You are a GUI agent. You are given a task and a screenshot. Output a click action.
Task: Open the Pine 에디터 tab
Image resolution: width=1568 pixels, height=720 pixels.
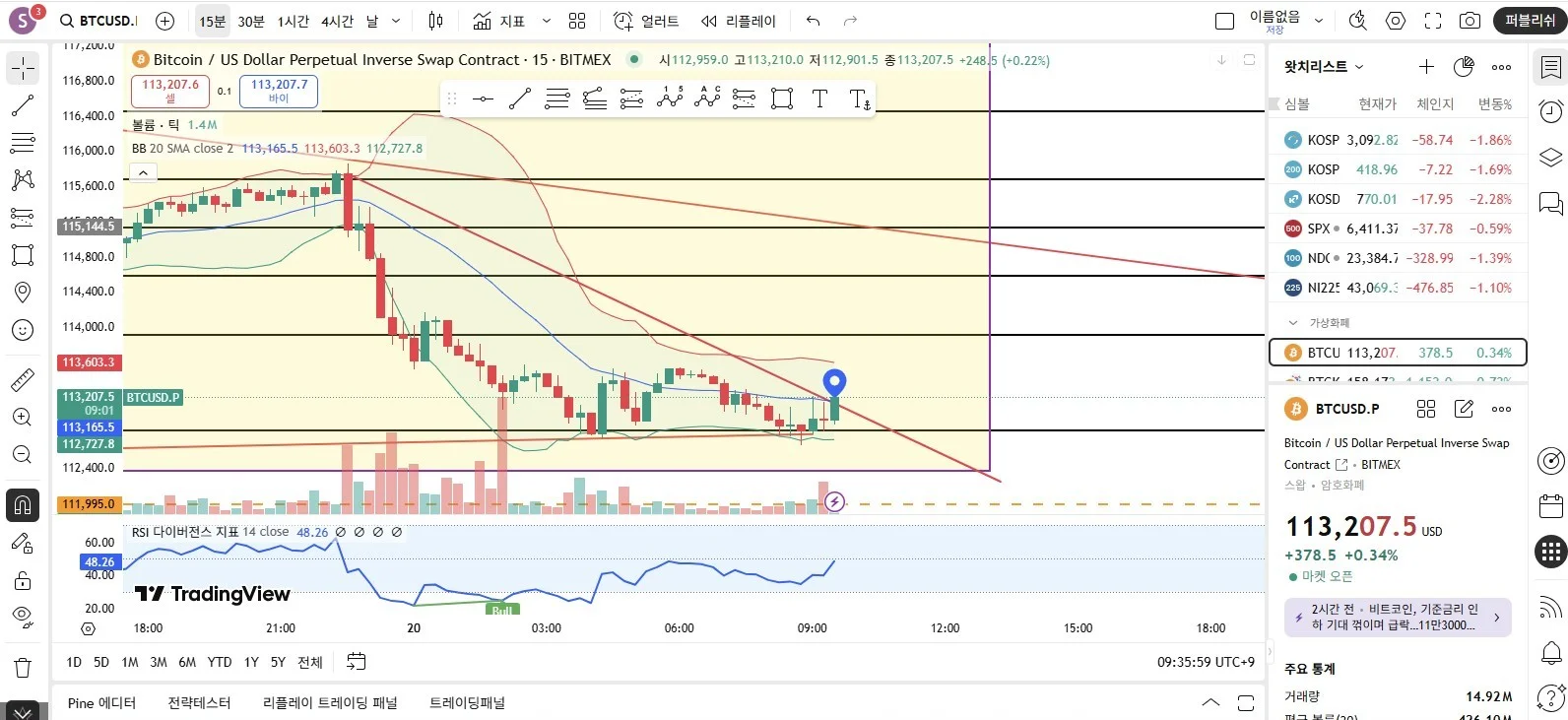[101, 703]
